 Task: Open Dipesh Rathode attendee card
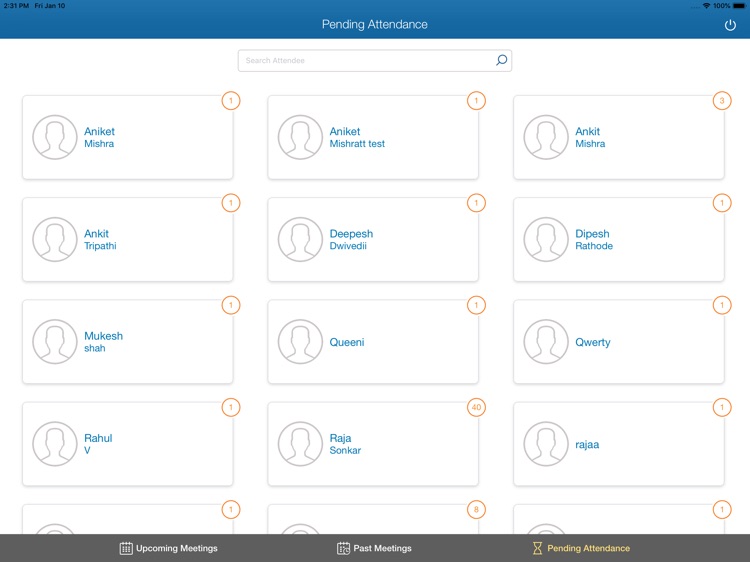(x=618, y=240)
